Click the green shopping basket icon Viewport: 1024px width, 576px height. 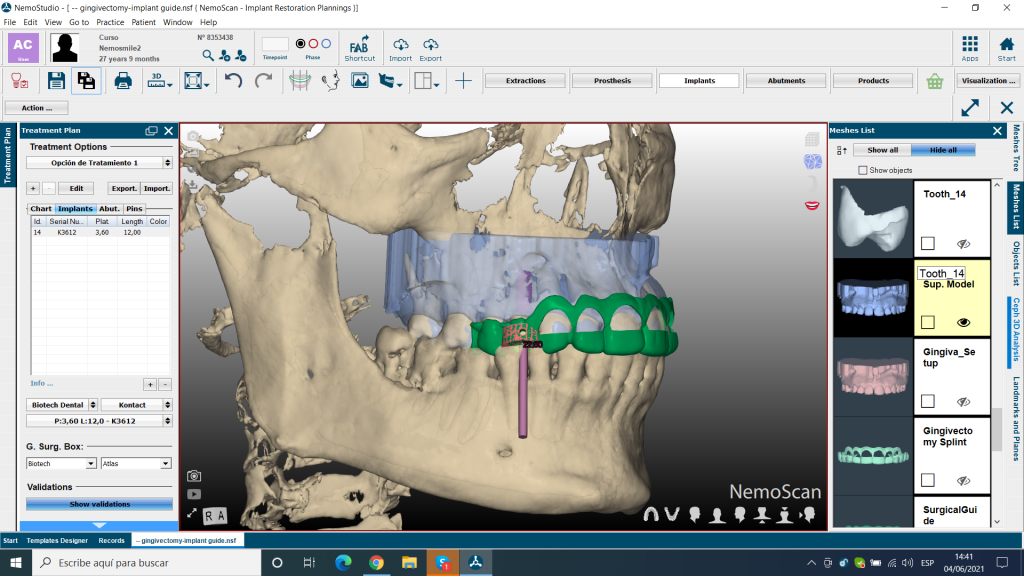click(935, 81)
